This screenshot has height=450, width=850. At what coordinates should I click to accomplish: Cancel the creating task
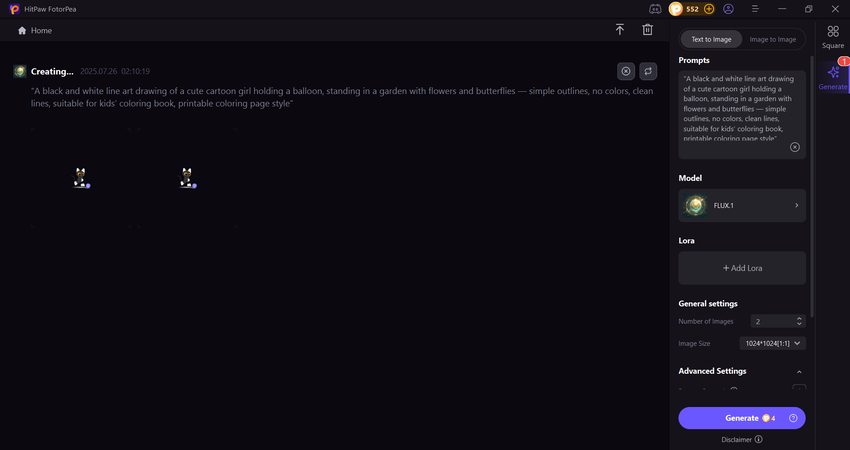tap(626, 71)
